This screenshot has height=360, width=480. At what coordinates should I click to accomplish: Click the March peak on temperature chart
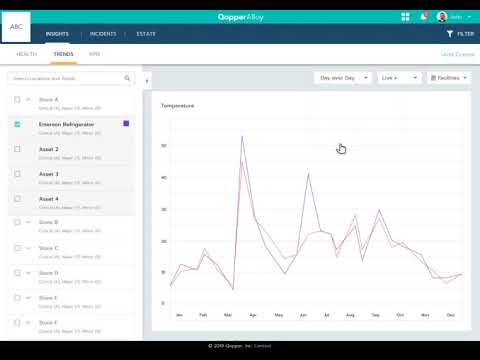(x=242, y=136)
